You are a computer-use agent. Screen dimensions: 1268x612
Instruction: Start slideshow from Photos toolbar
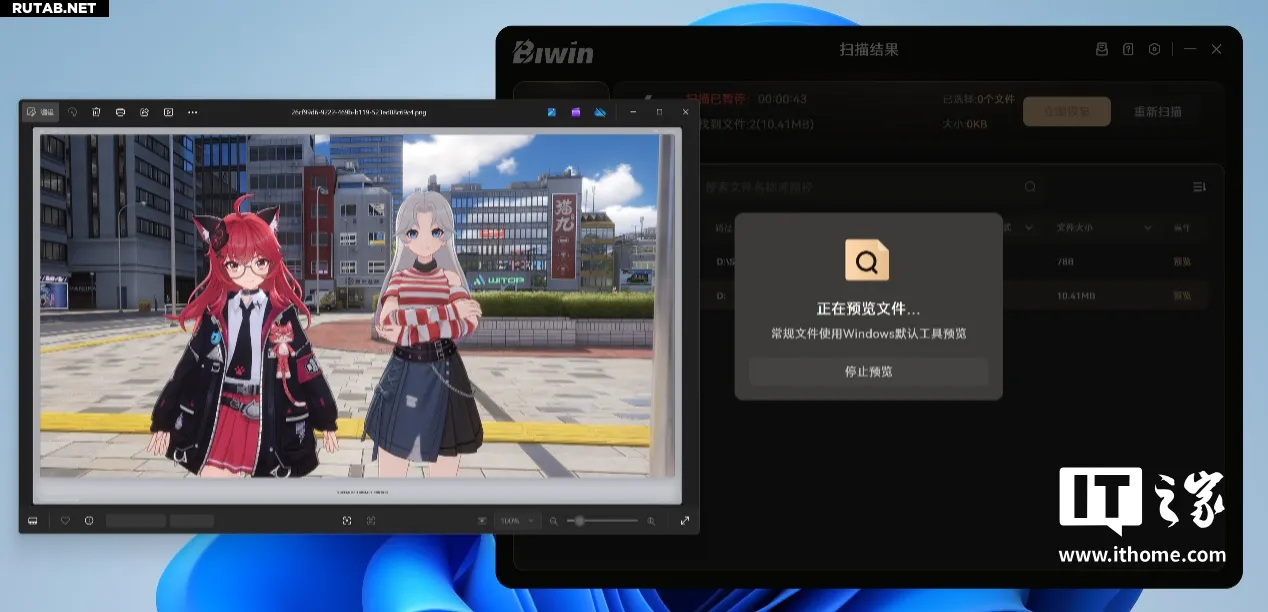[168, 112]
